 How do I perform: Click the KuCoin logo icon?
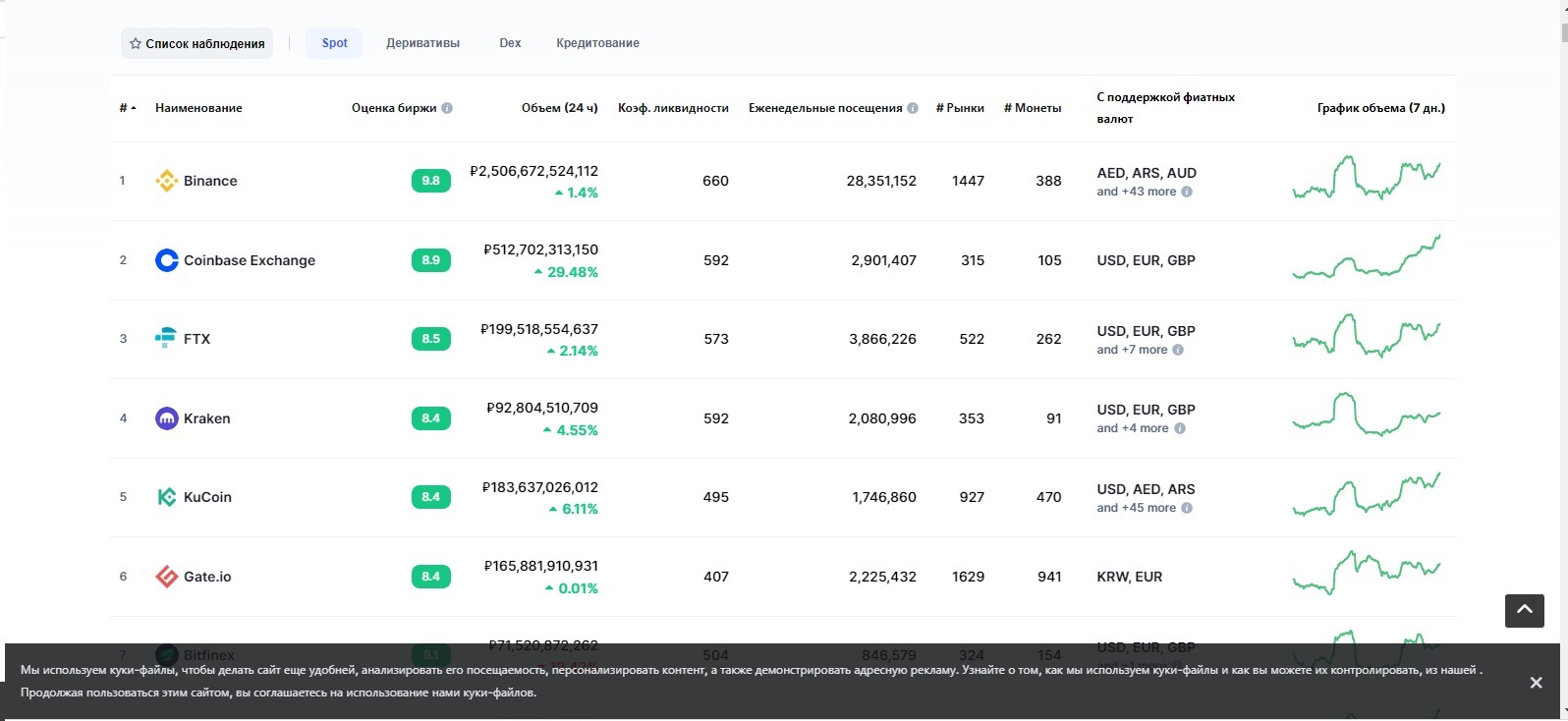point(167,497)
